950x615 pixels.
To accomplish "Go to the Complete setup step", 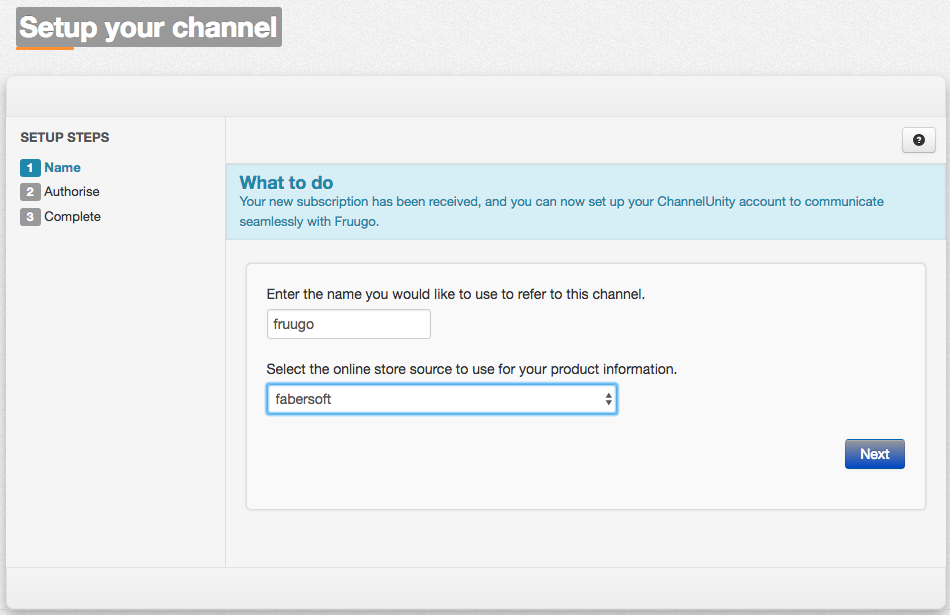I will pyautogui.click(x=72, y=216).
